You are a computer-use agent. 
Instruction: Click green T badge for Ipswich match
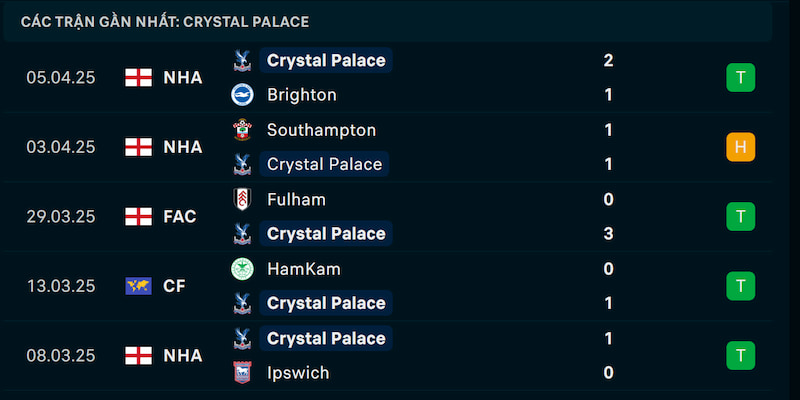pos(741,356)
